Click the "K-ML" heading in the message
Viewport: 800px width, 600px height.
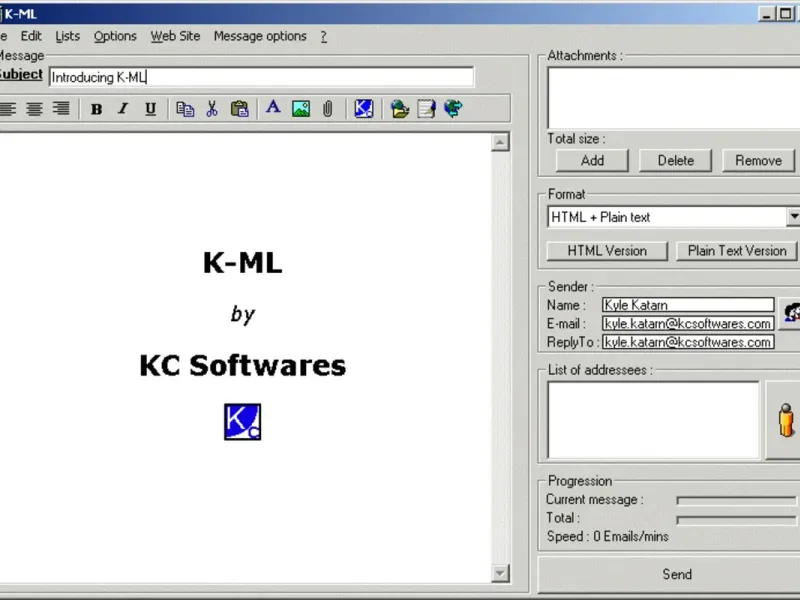pos(242,263)
